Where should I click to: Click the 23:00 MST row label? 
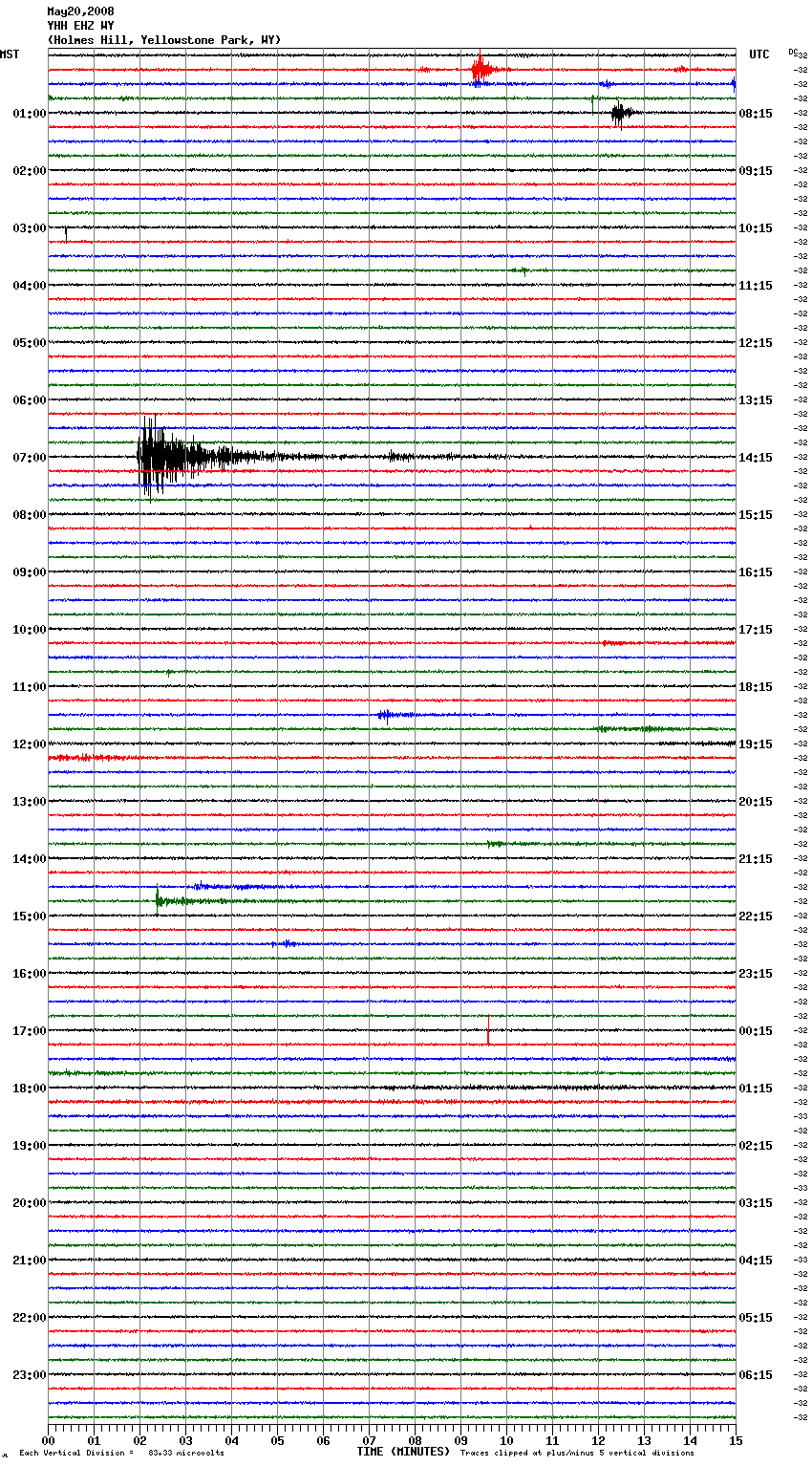point(30,1375)
